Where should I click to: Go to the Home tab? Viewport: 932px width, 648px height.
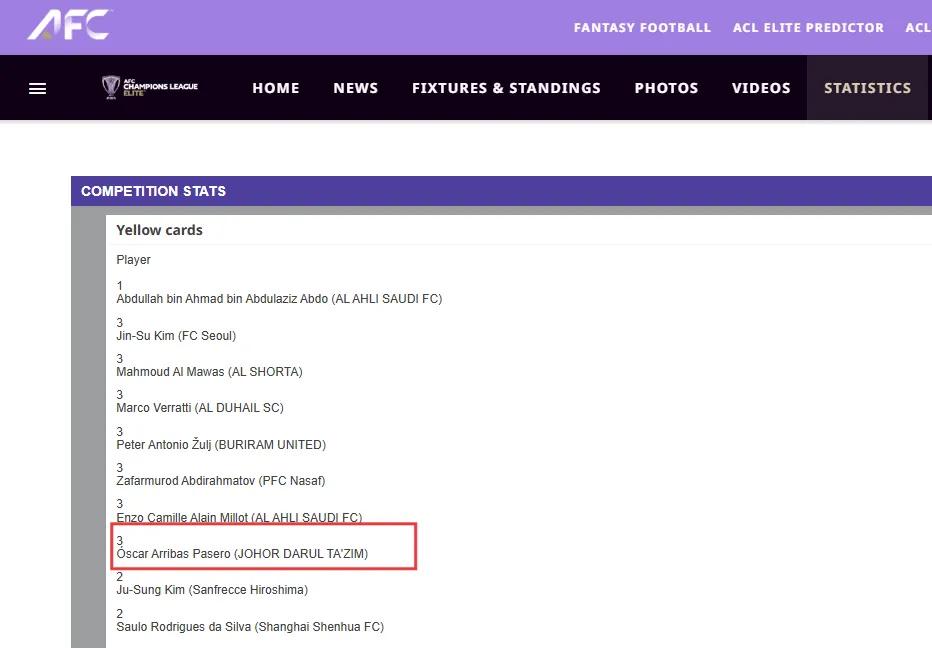coord(276,88)
